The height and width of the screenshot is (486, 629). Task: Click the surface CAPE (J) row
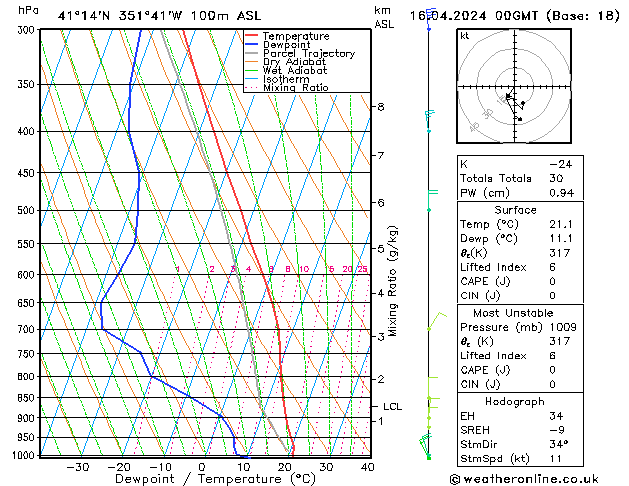pyautogui.click(x=520, y=281)
